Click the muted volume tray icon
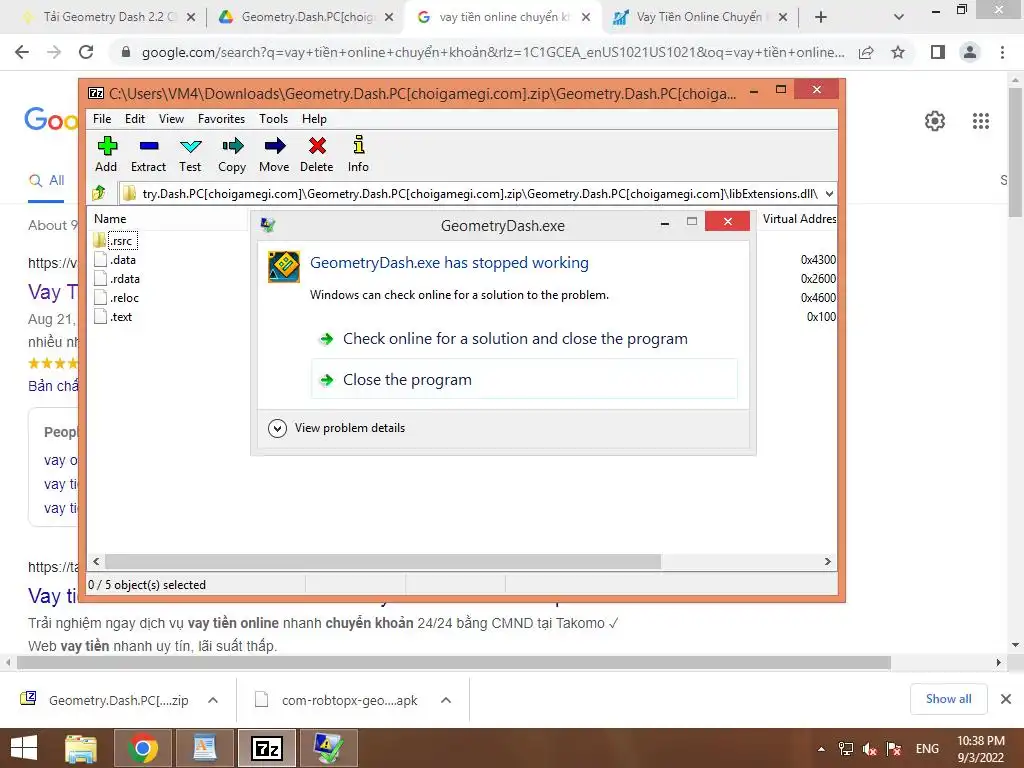 pos(869,749)
